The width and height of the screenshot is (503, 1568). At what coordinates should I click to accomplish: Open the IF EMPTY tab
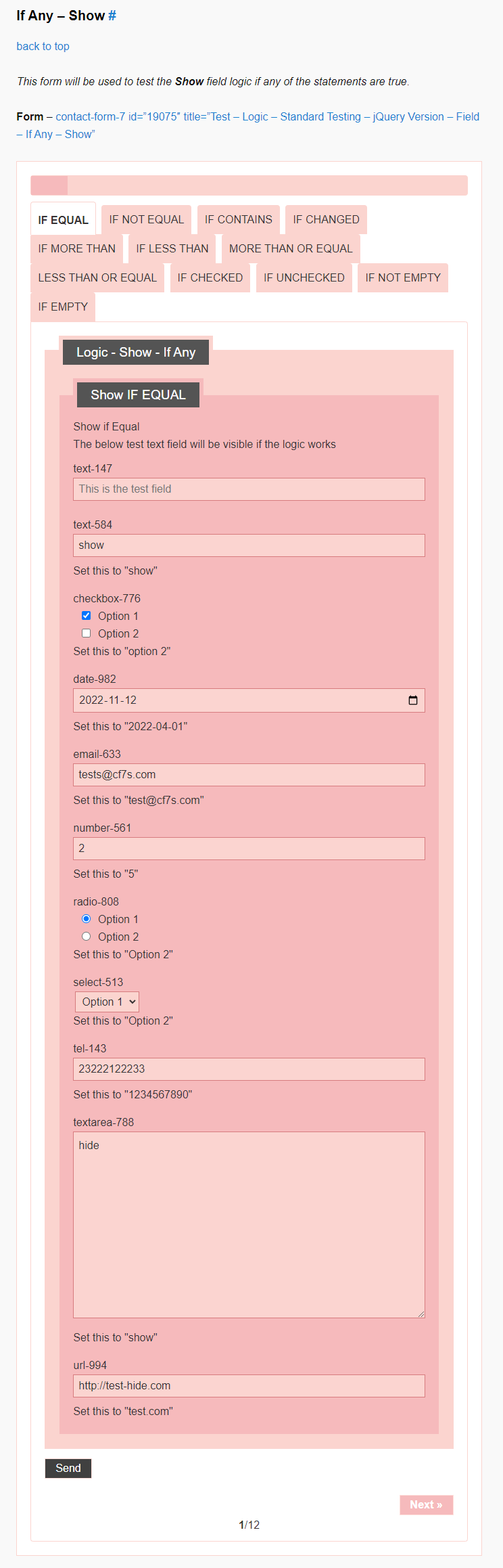tap(63, 307)
